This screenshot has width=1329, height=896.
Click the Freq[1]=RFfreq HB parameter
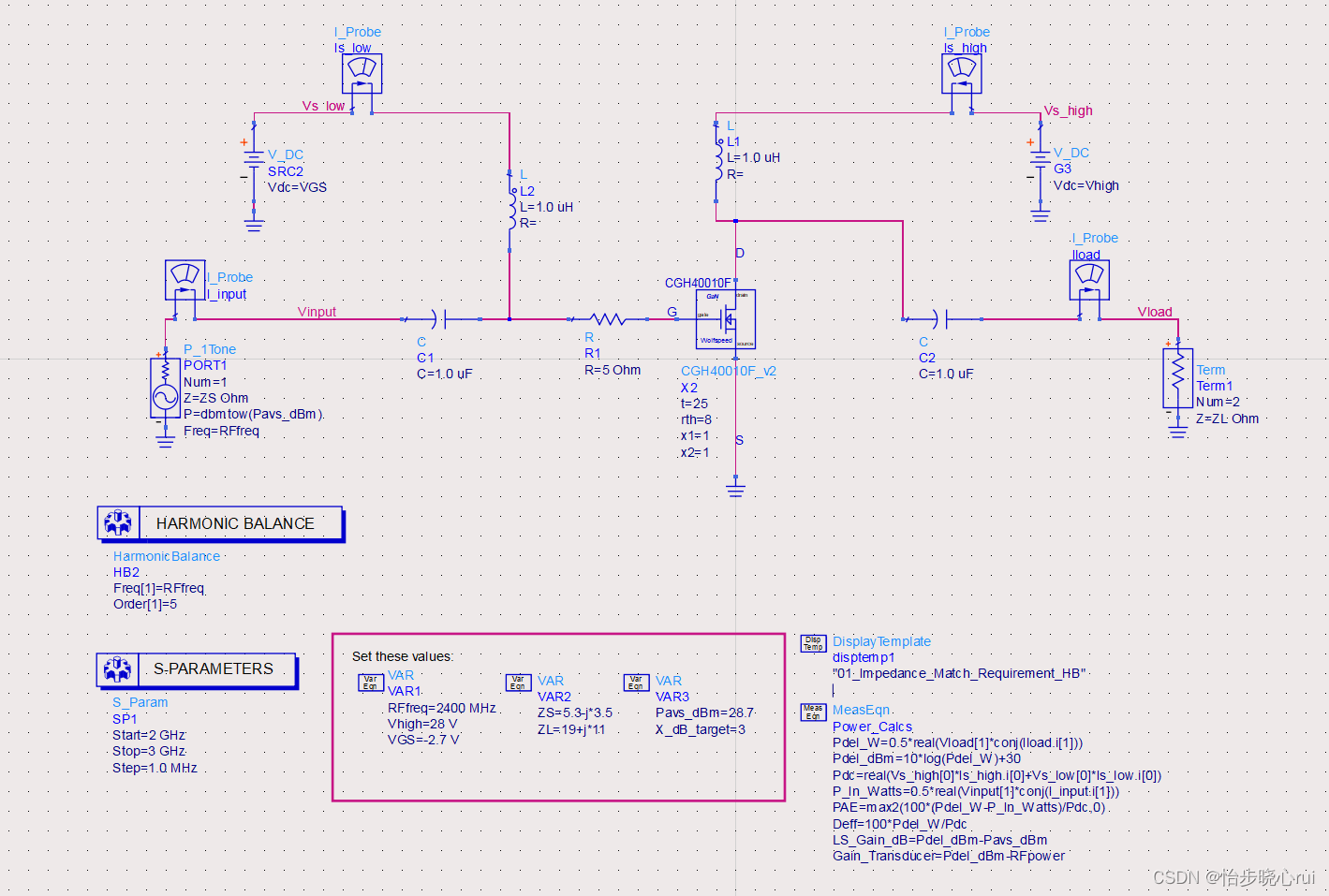159,588
